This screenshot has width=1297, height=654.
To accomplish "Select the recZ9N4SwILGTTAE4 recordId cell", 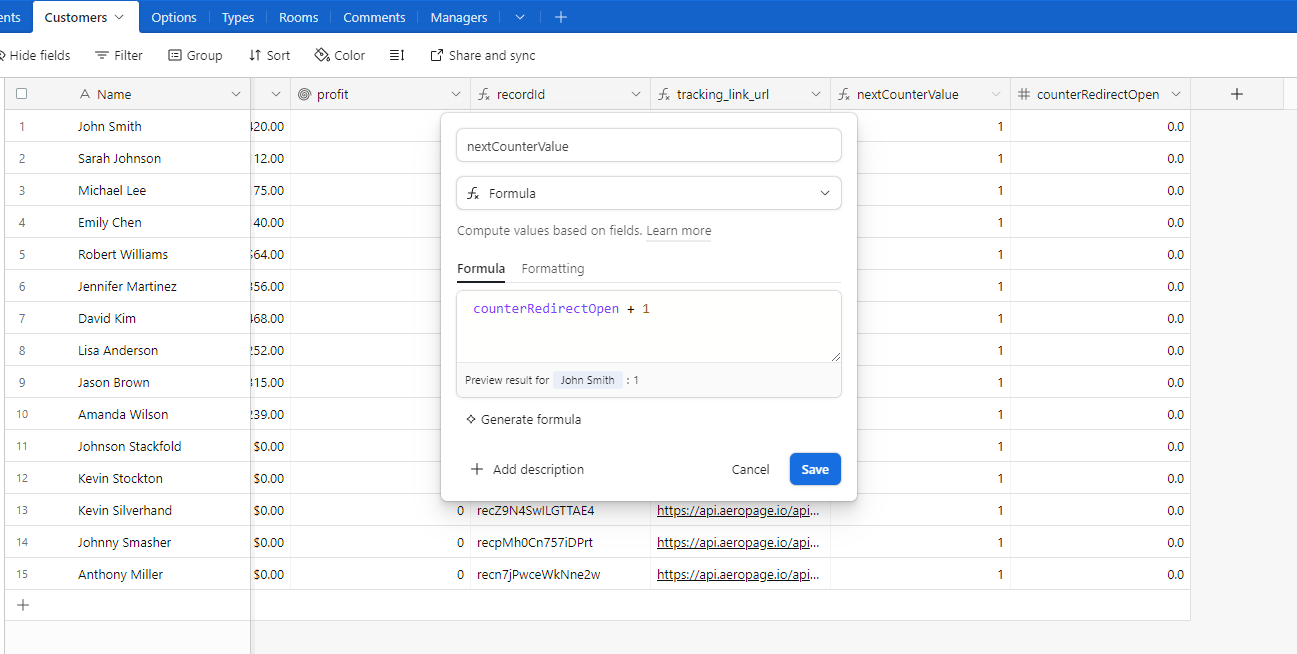I will point(560,510).
